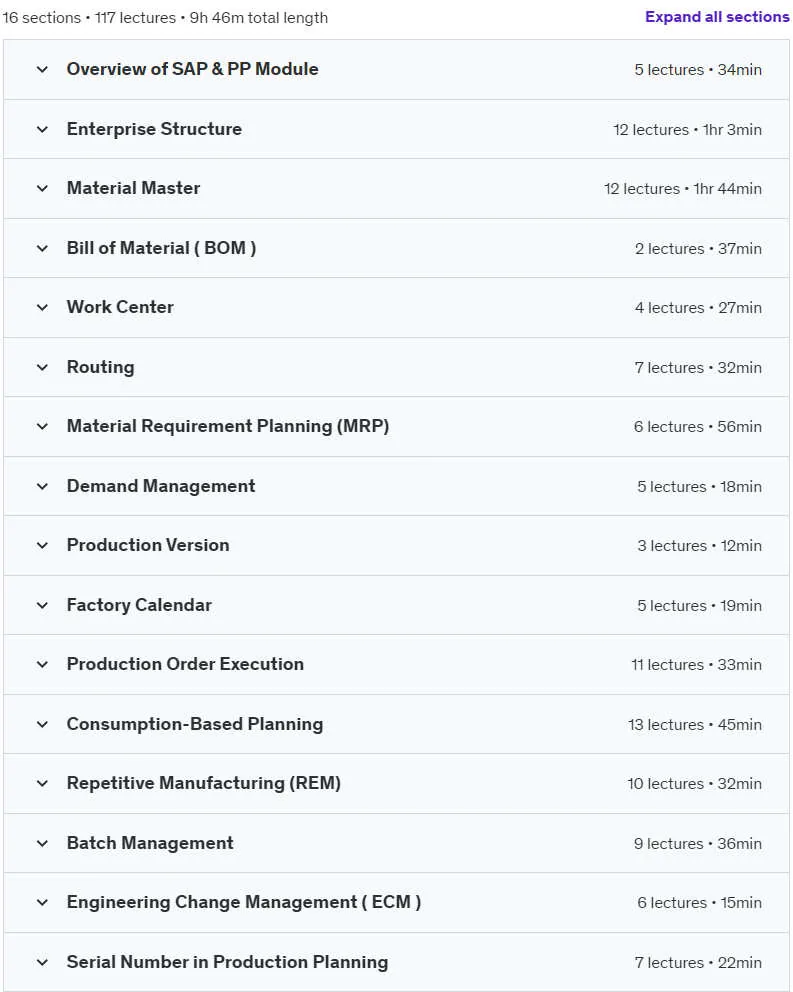Viewport: 793px width, 992px height.
Task: Expand Demand Management chevron icon
Action: pyautogui.click(x=42, y=487)
